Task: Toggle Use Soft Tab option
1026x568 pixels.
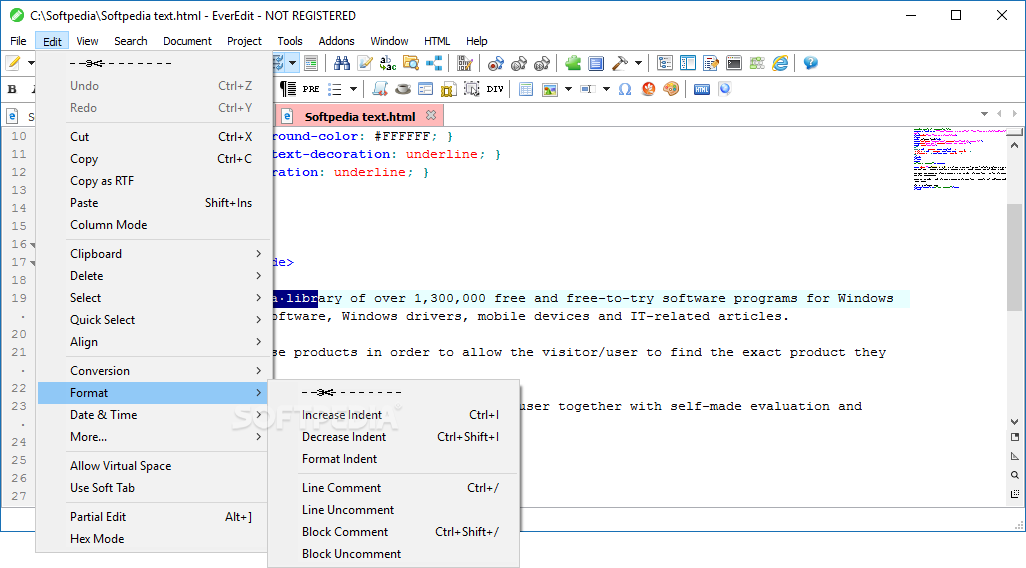Action: pyautogui.click(x=154, y=488)
